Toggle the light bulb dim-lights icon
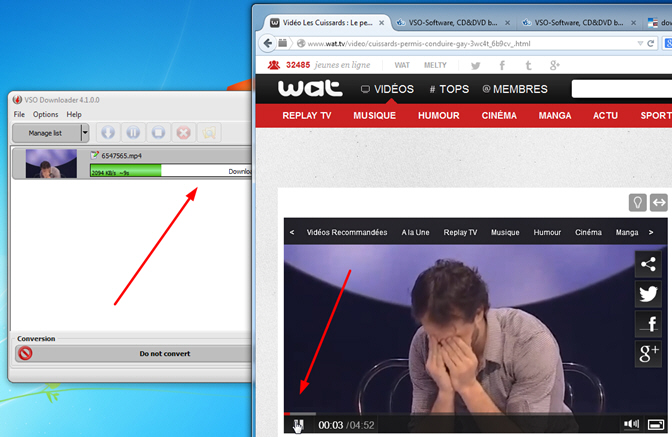 [637, 202]
